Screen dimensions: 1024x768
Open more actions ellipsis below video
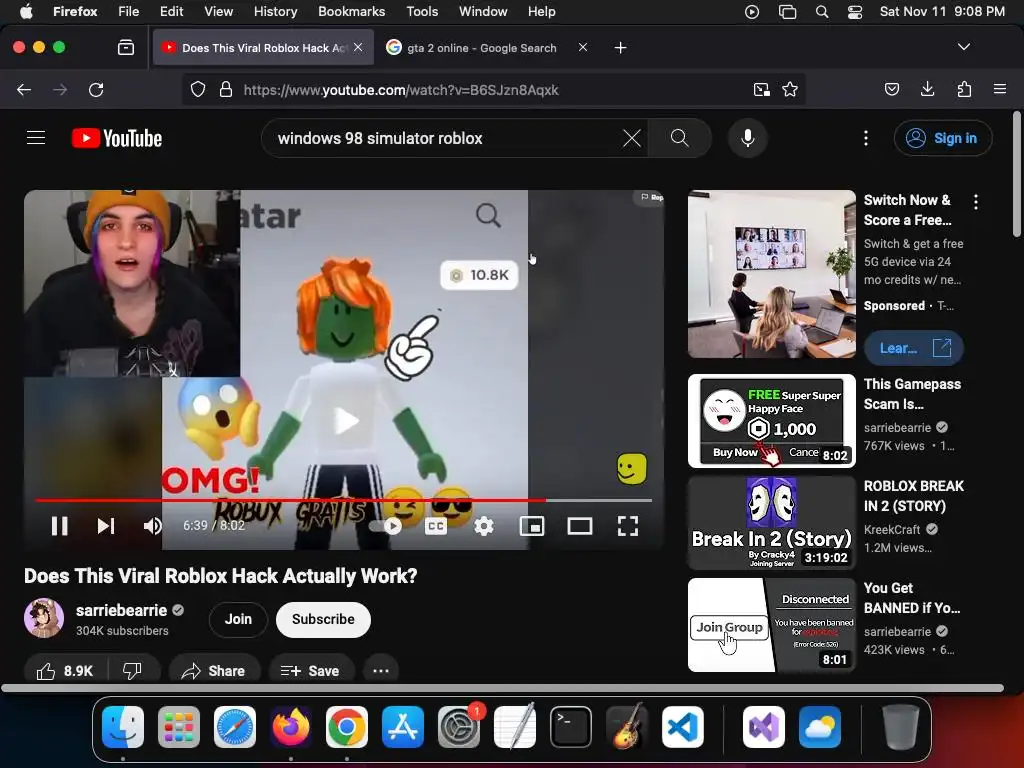(x=381, y=671)
